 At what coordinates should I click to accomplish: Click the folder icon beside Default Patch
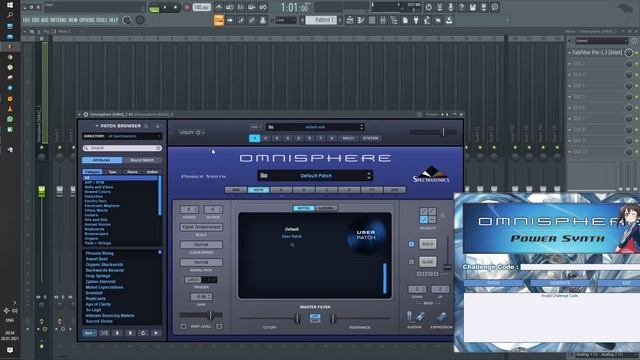(264, 176)
